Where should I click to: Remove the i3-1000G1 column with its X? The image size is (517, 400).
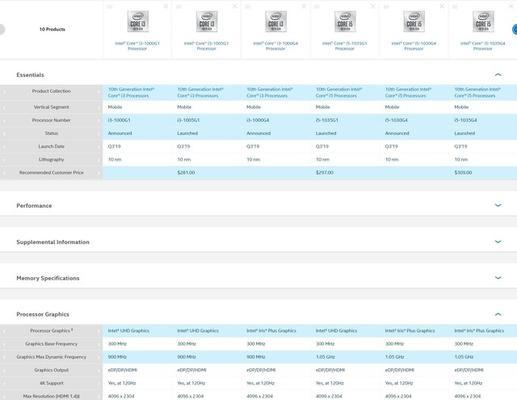pyautogui.click(x=165, y=6)
